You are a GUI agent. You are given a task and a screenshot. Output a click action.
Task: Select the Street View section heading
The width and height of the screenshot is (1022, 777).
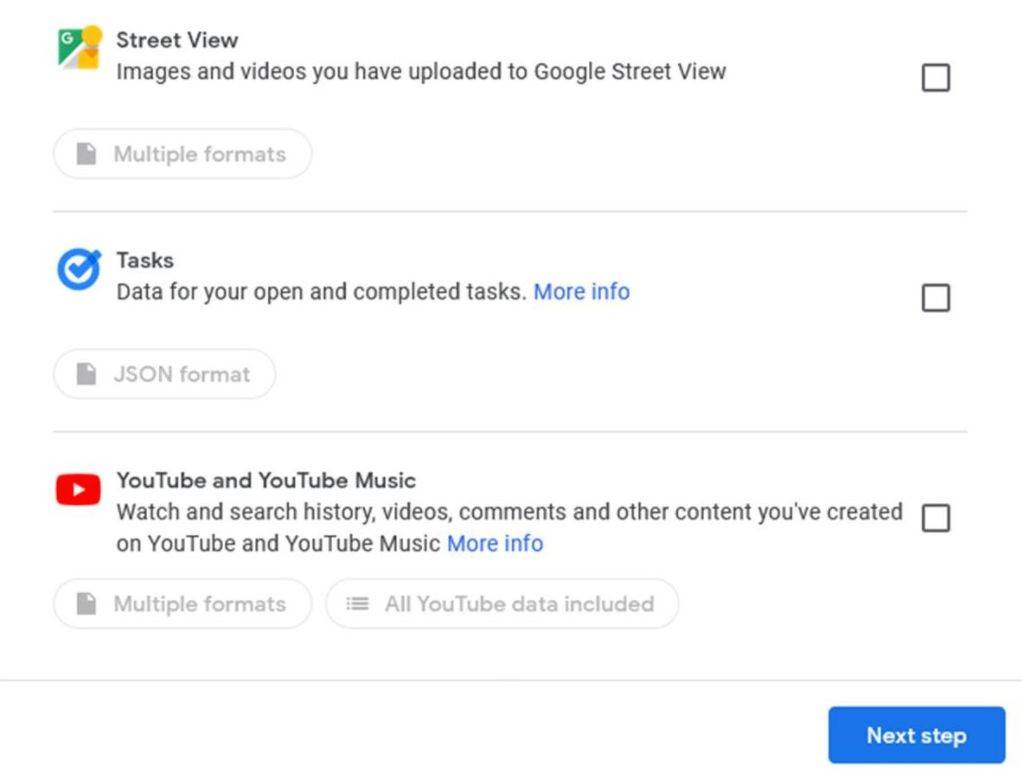pyautogui.click(x=177, y=40)
